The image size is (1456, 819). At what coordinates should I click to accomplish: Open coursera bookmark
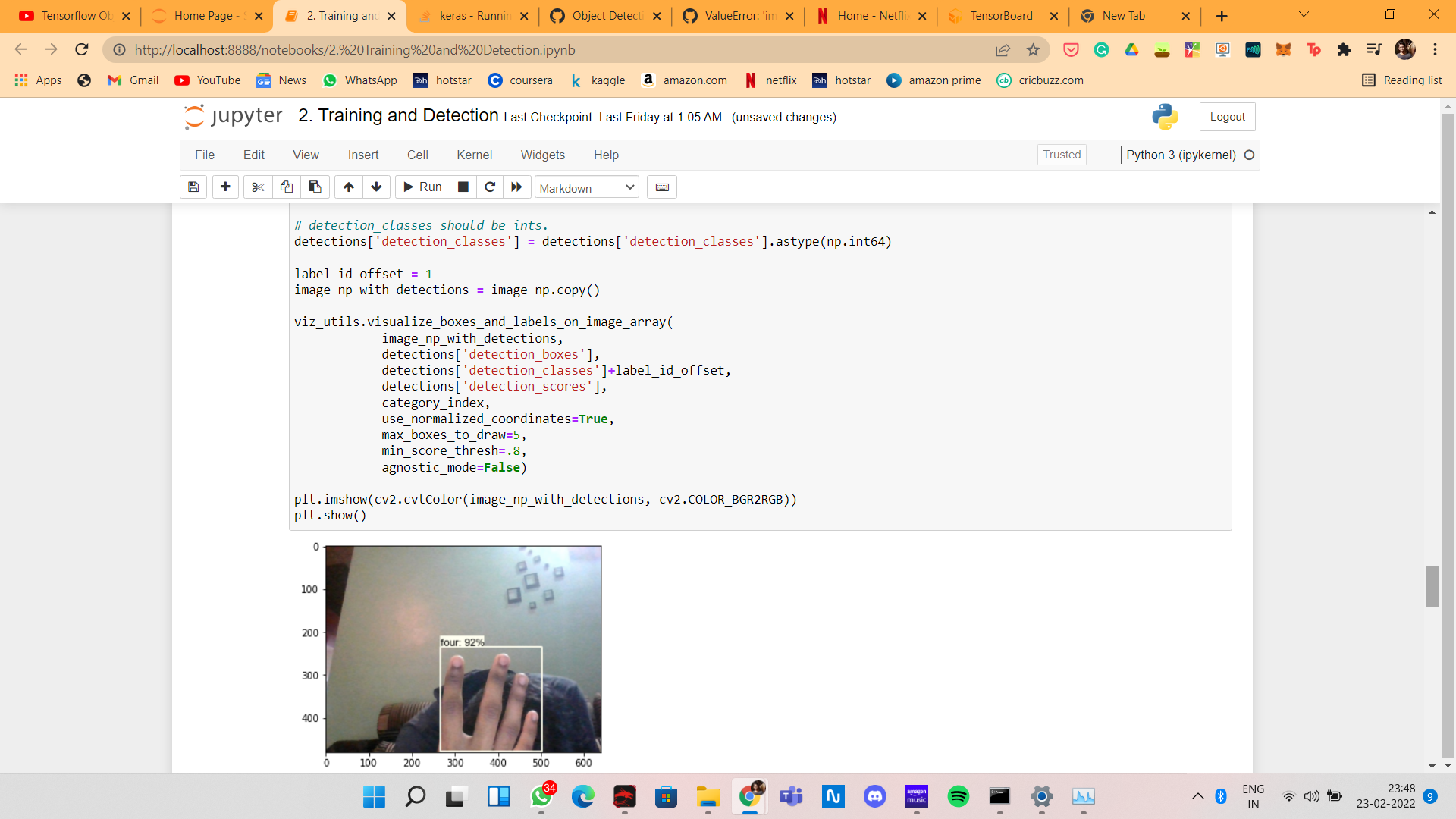click(520, 80)
